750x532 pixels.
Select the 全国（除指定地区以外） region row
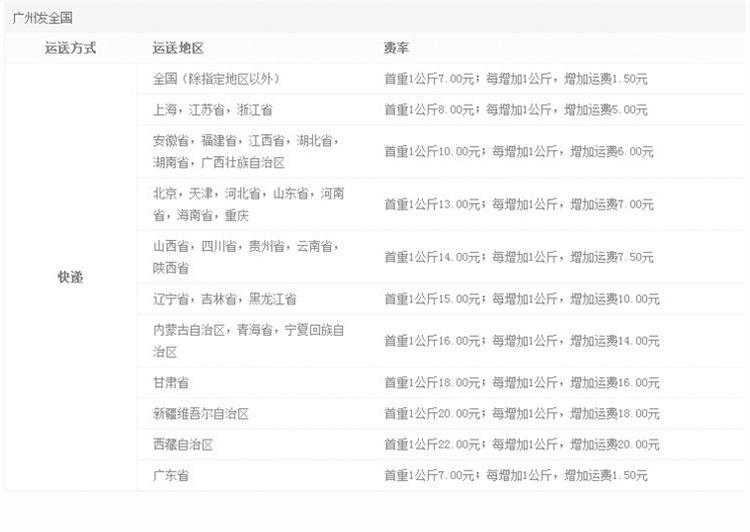click(216, 79)
